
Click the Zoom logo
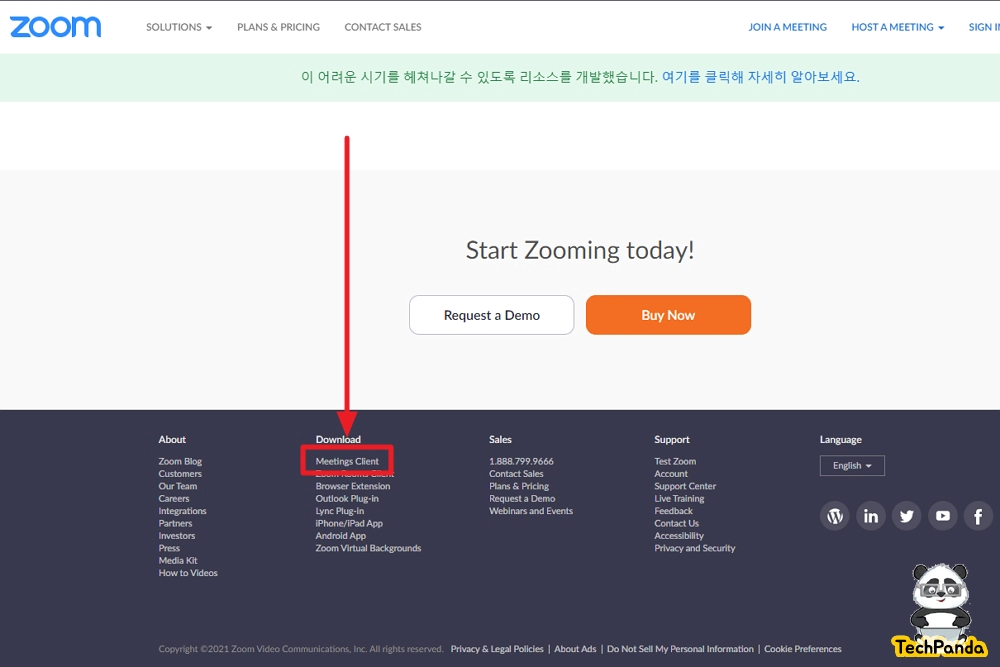55,27
